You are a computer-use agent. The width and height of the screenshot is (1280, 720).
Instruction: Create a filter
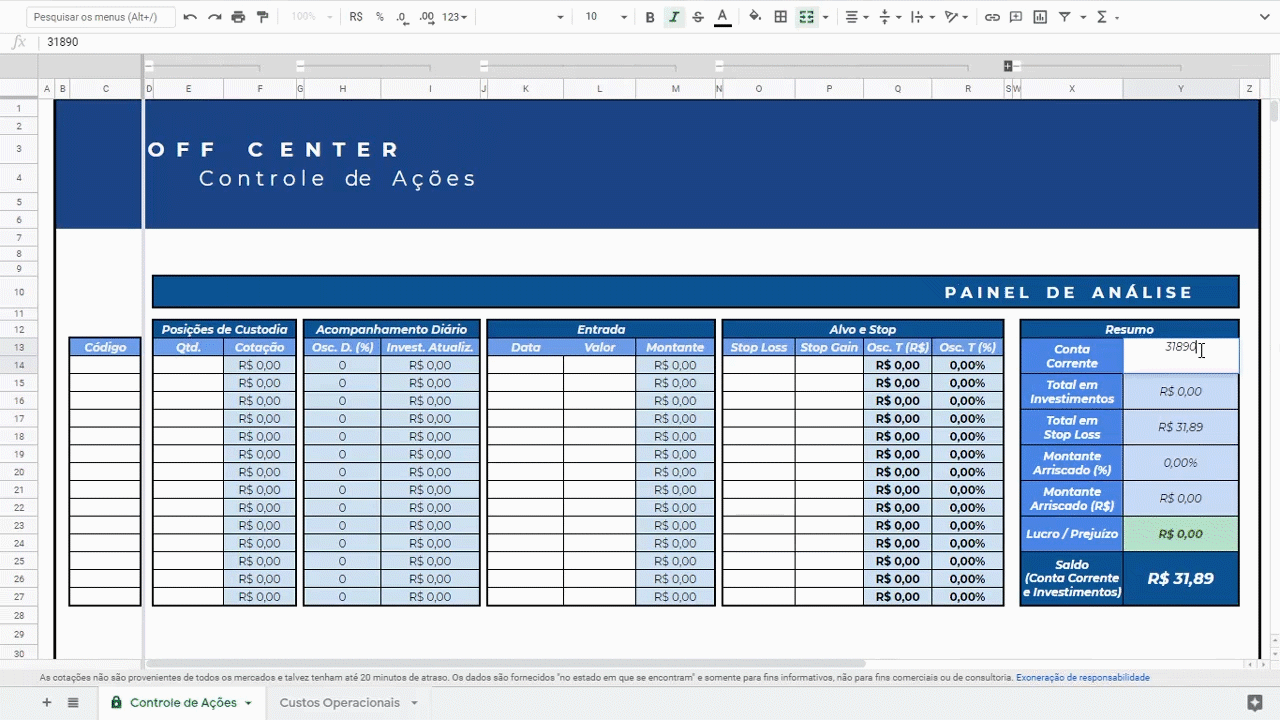click(1065, 17)
